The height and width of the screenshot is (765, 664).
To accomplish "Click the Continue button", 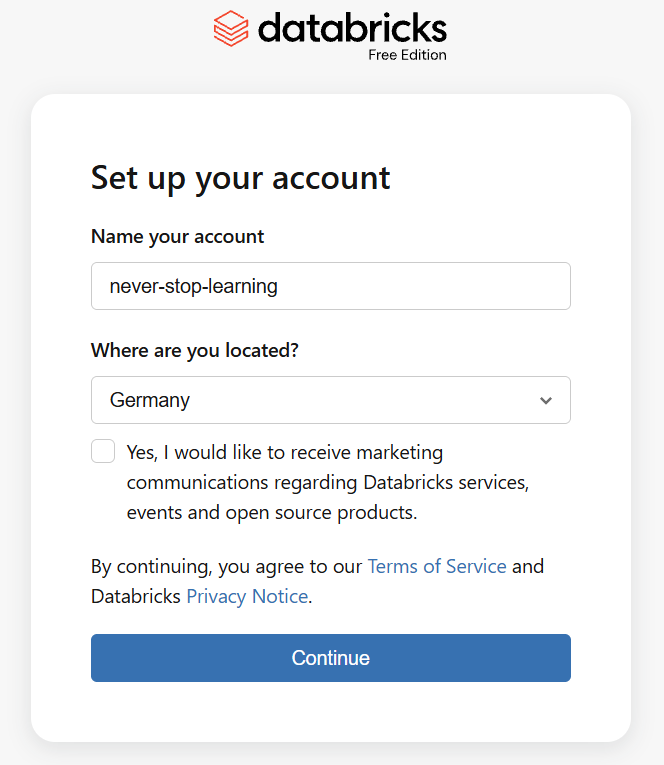I will pyautogui.click(x=331, y=658).
